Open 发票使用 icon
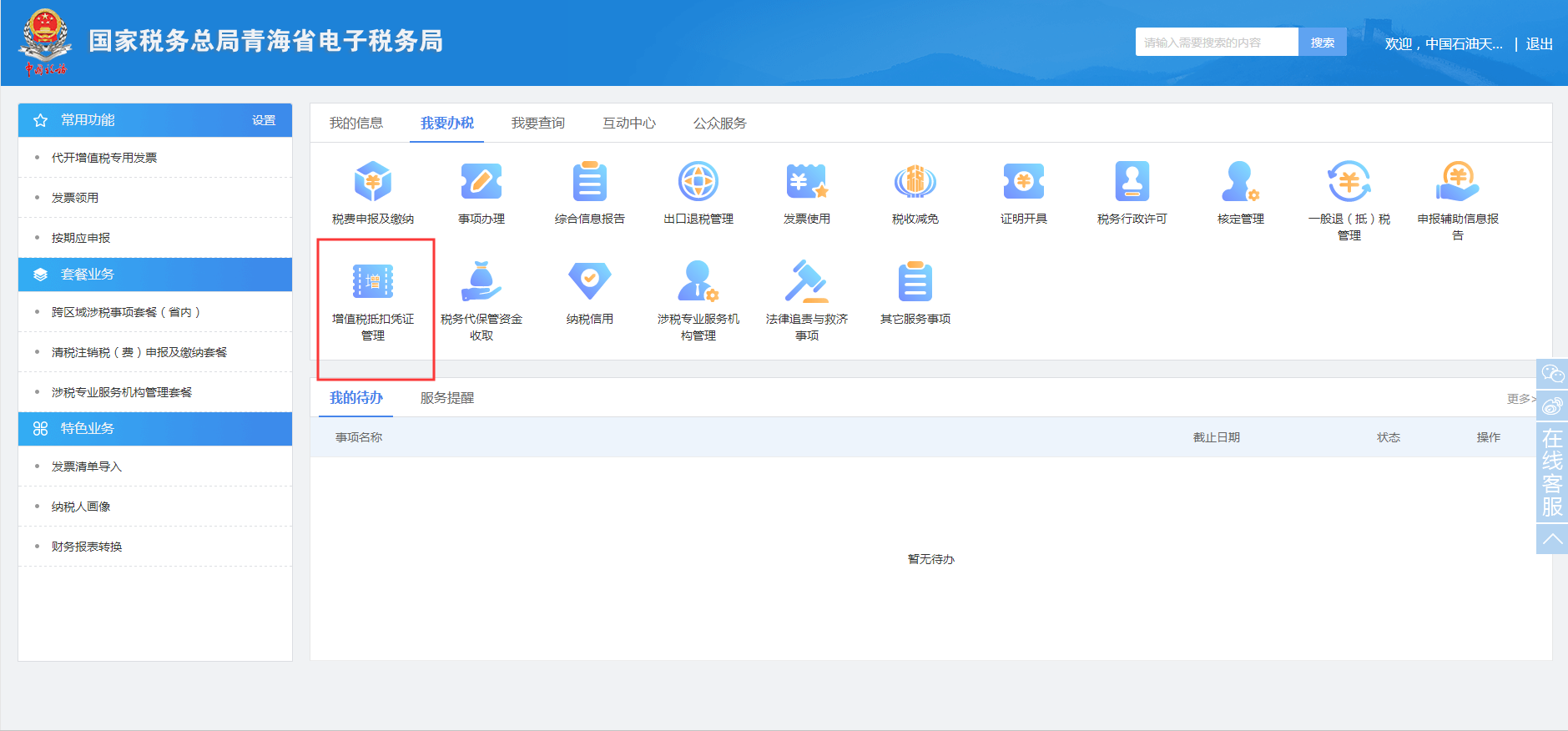The height and width of the screenshot is (731, 1568). tap(807, 181)
